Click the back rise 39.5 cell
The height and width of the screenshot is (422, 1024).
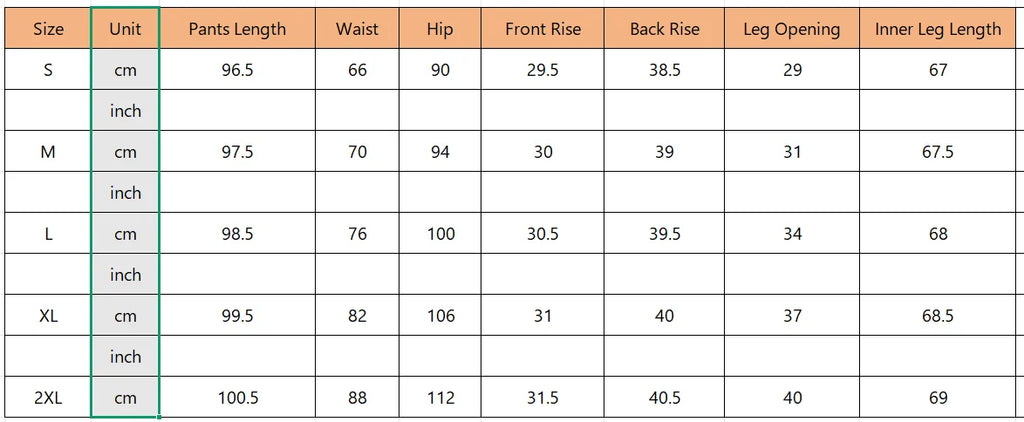click(664, 233)
